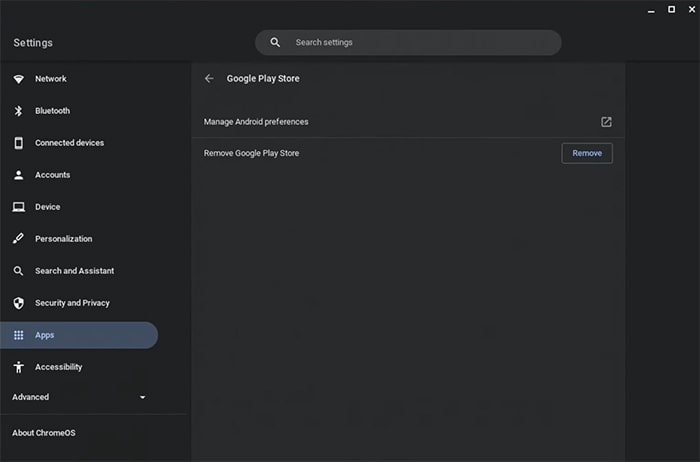Click the Settings title text
This screenshot has height=462, width=700.
pos(33,43)
